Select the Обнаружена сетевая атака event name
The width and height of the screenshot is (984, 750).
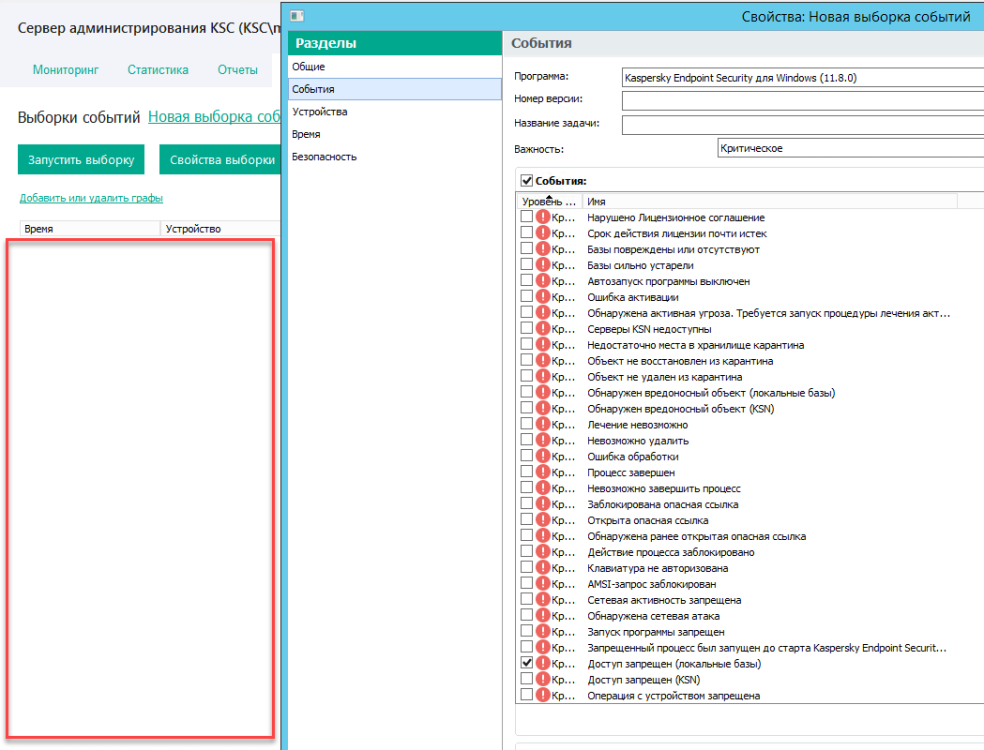click(653, 616)
